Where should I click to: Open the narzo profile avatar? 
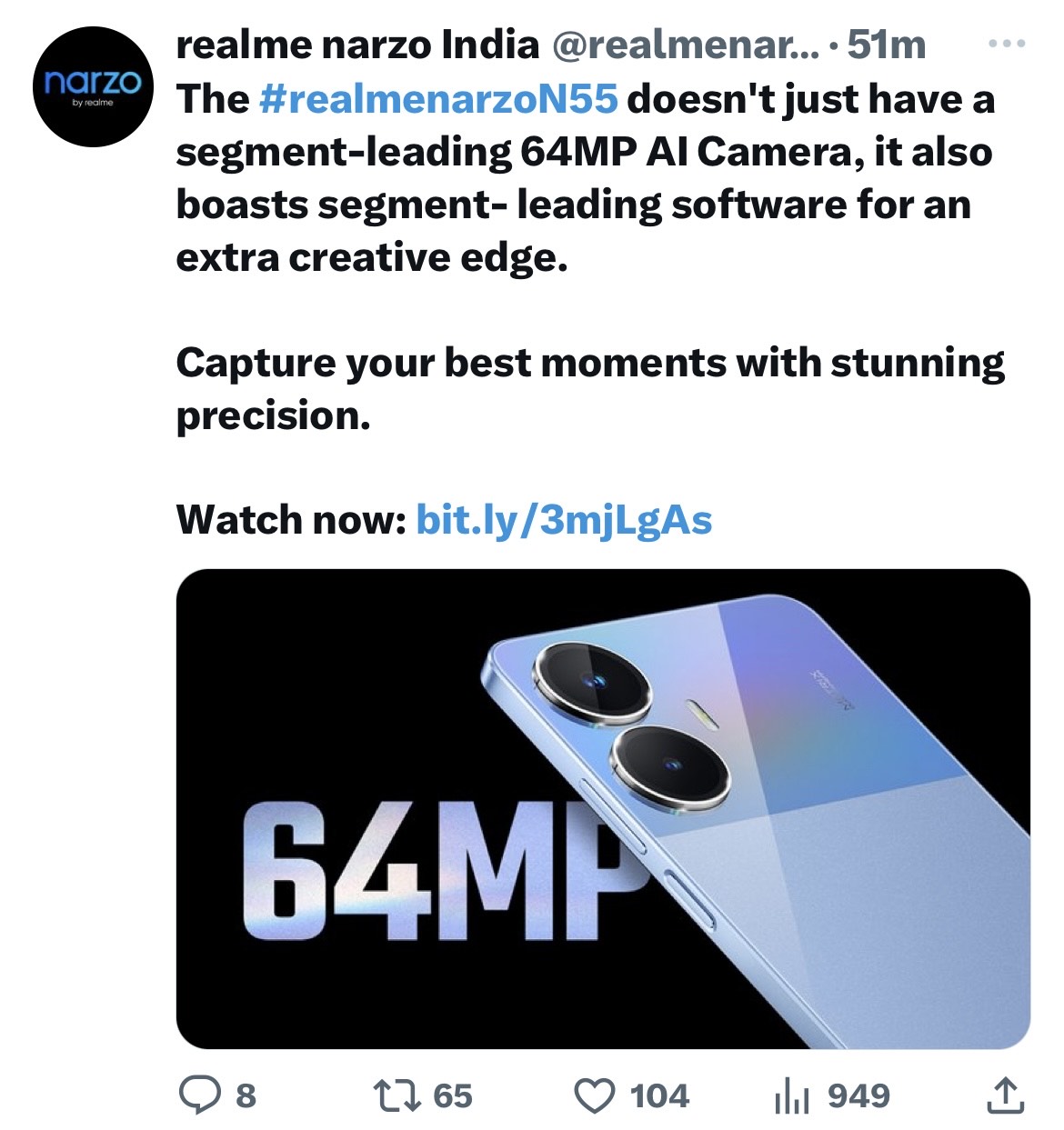(93, 87)
